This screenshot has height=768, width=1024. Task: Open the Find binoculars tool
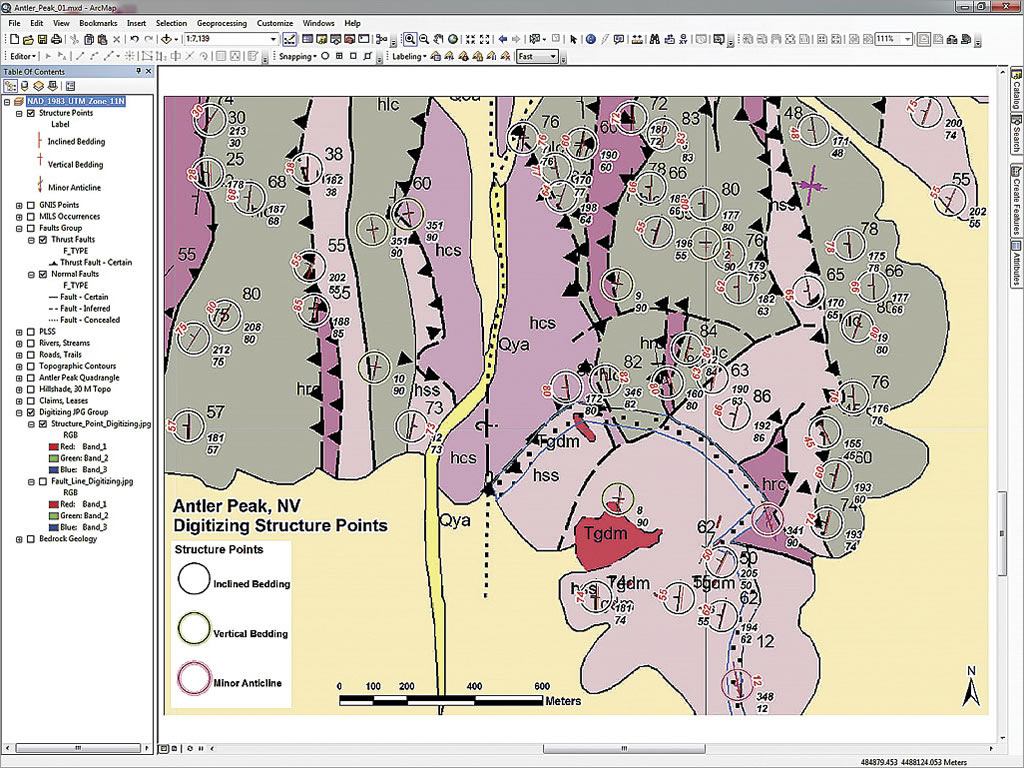click(x=654, y=40)
